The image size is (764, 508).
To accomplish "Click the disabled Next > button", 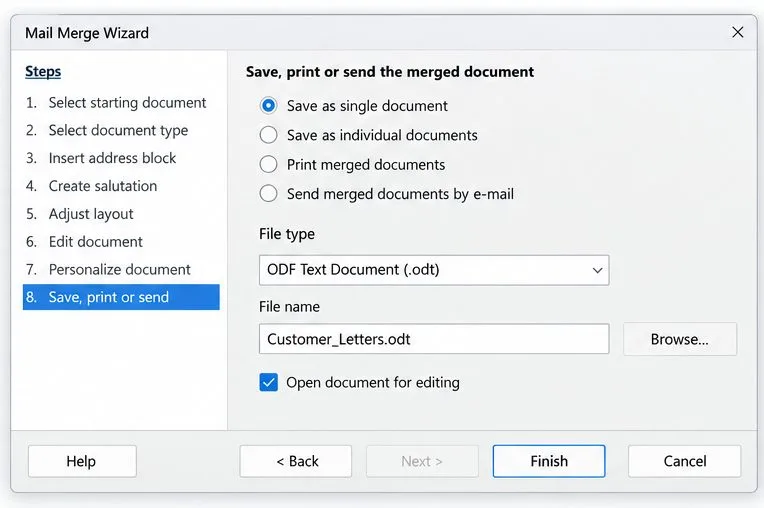I will [x=422, y=461].
